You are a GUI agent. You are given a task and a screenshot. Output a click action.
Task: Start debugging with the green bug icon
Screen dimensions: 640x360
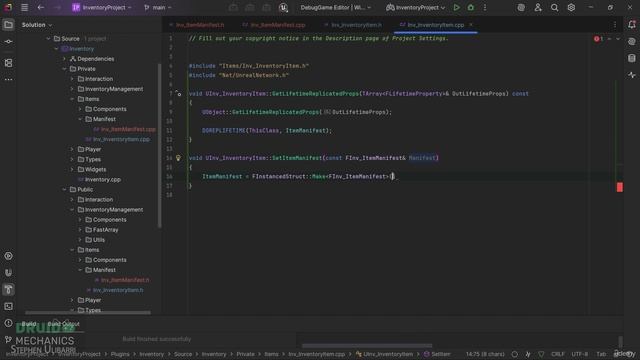coord(471,7)
